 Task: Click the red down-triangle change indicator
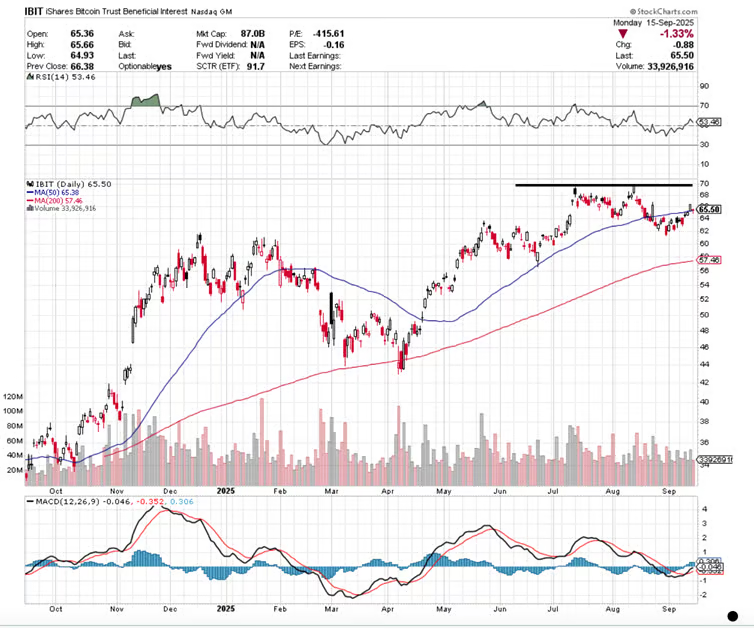pos(623,34)
